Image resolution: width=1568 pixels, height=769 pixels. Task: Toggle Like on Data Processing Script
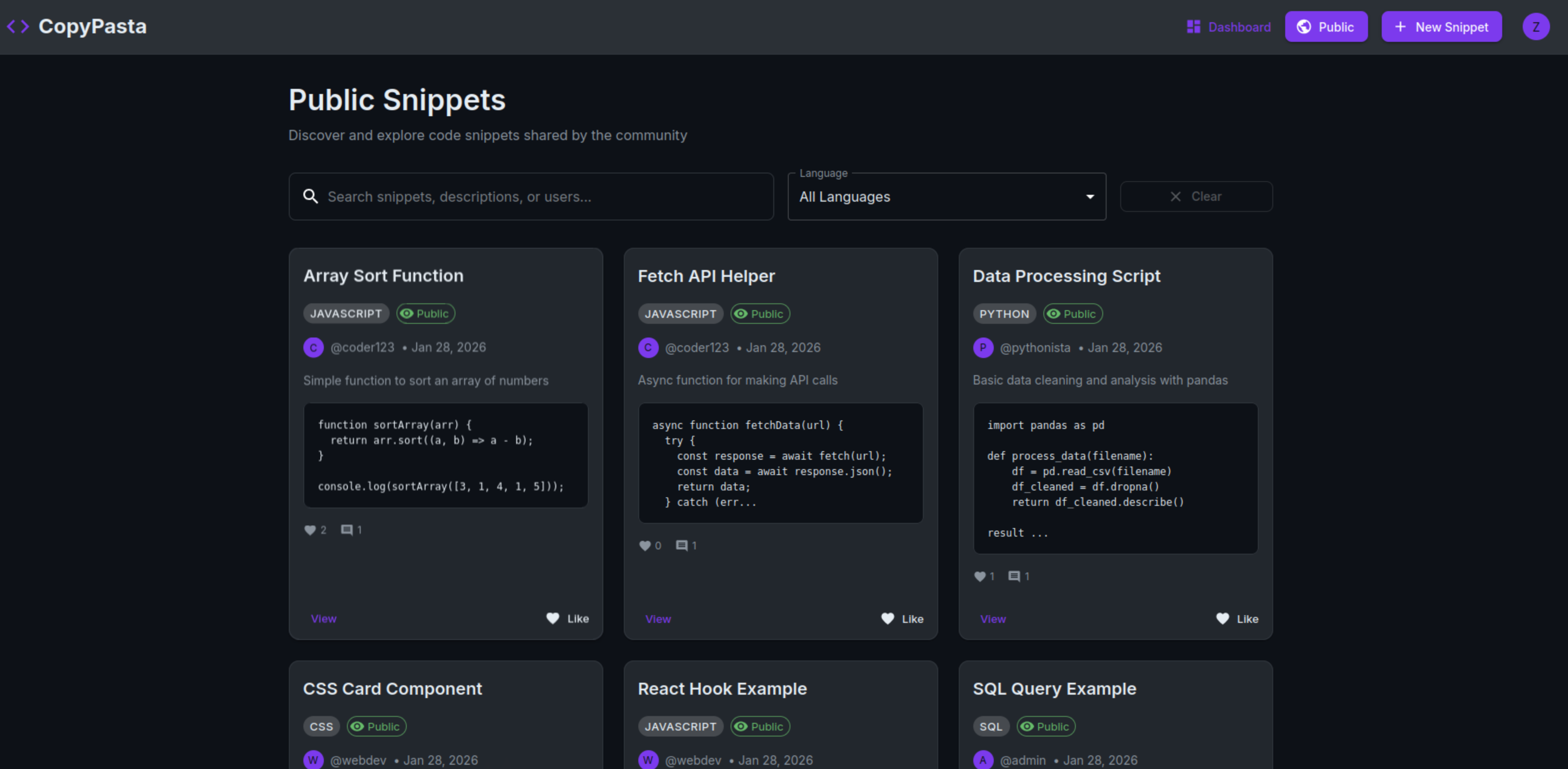[1236, 619]
